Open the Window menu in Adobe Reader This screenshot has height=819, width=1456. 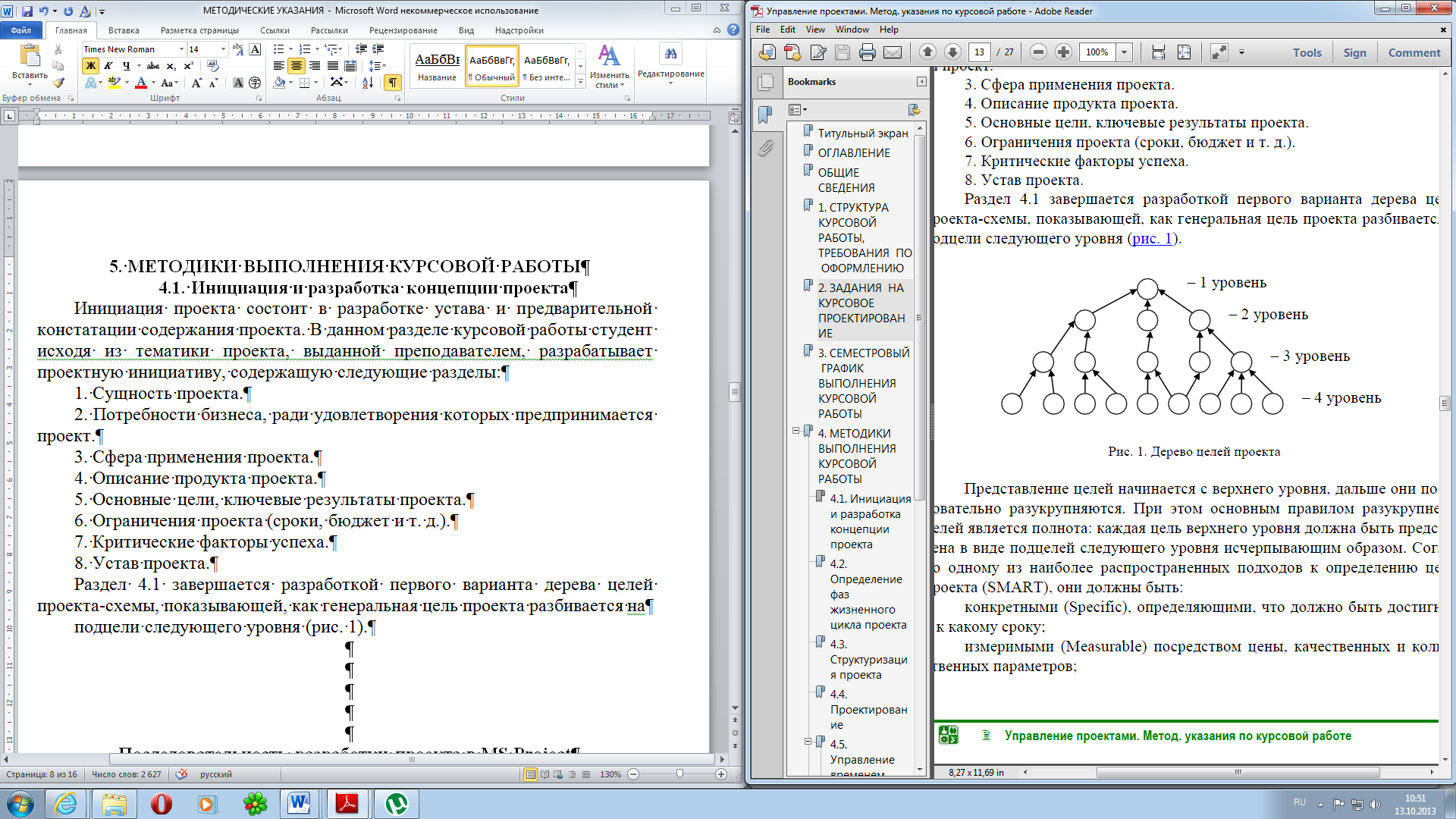pyautogui.click(x=852, y=30)
